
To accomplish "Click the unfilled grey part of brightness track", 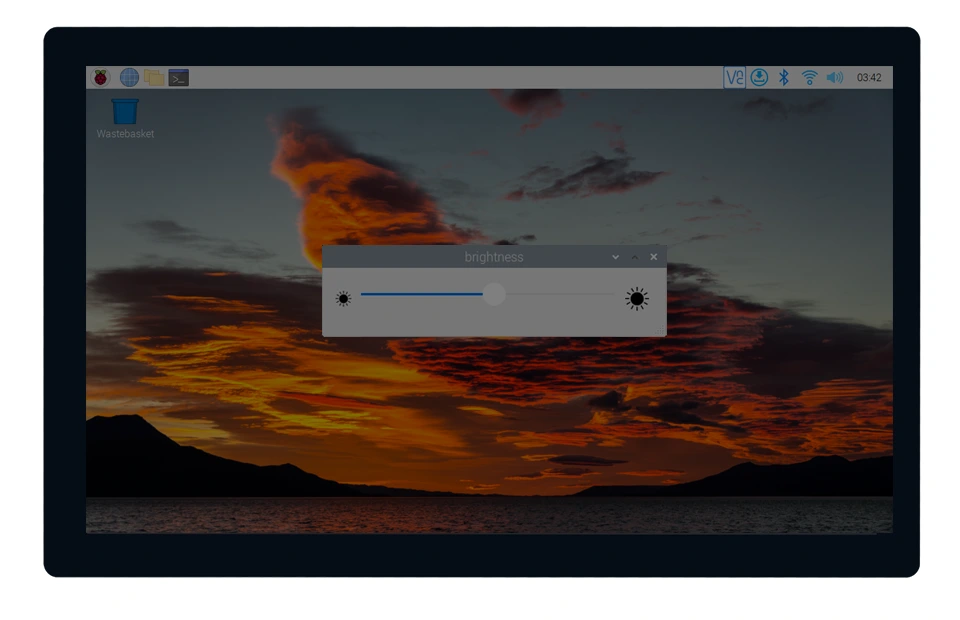I will [560, 294].
